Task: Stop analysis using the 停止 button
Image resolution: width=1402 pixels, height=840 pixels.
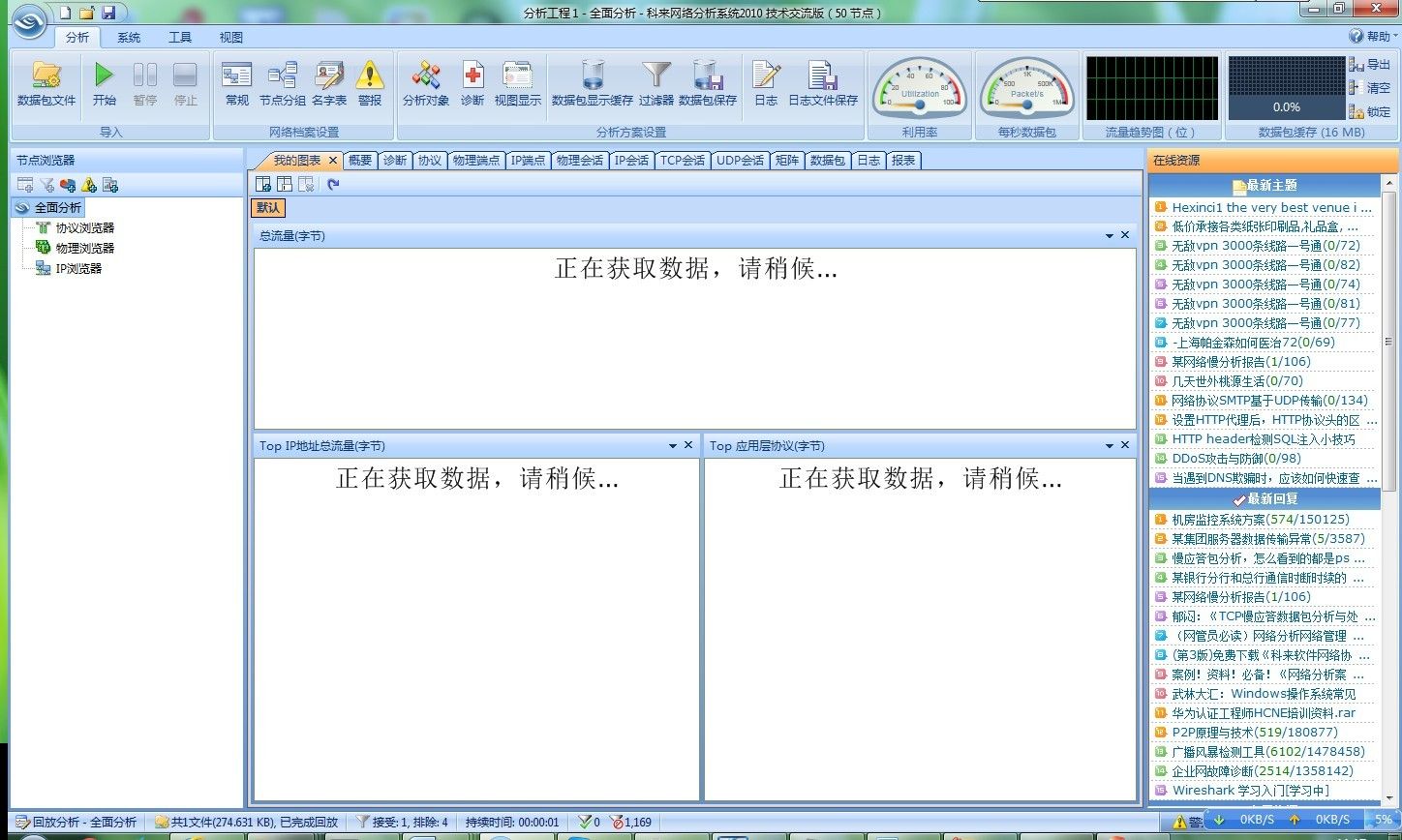Action: tap(185, 84)
